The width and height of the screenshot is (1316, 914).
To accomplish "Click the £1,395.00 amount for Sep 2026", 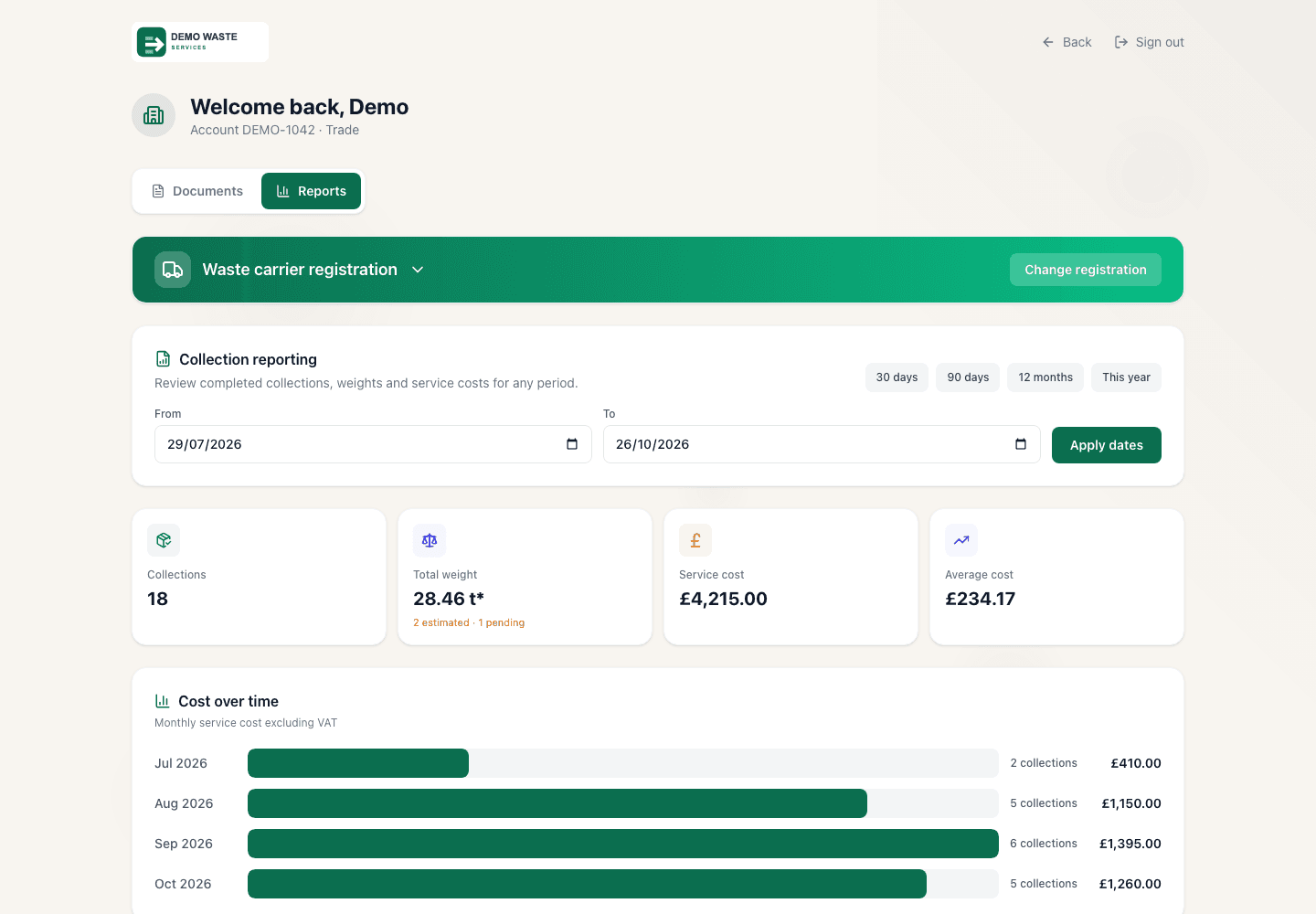I will [x=1130, y=844].
